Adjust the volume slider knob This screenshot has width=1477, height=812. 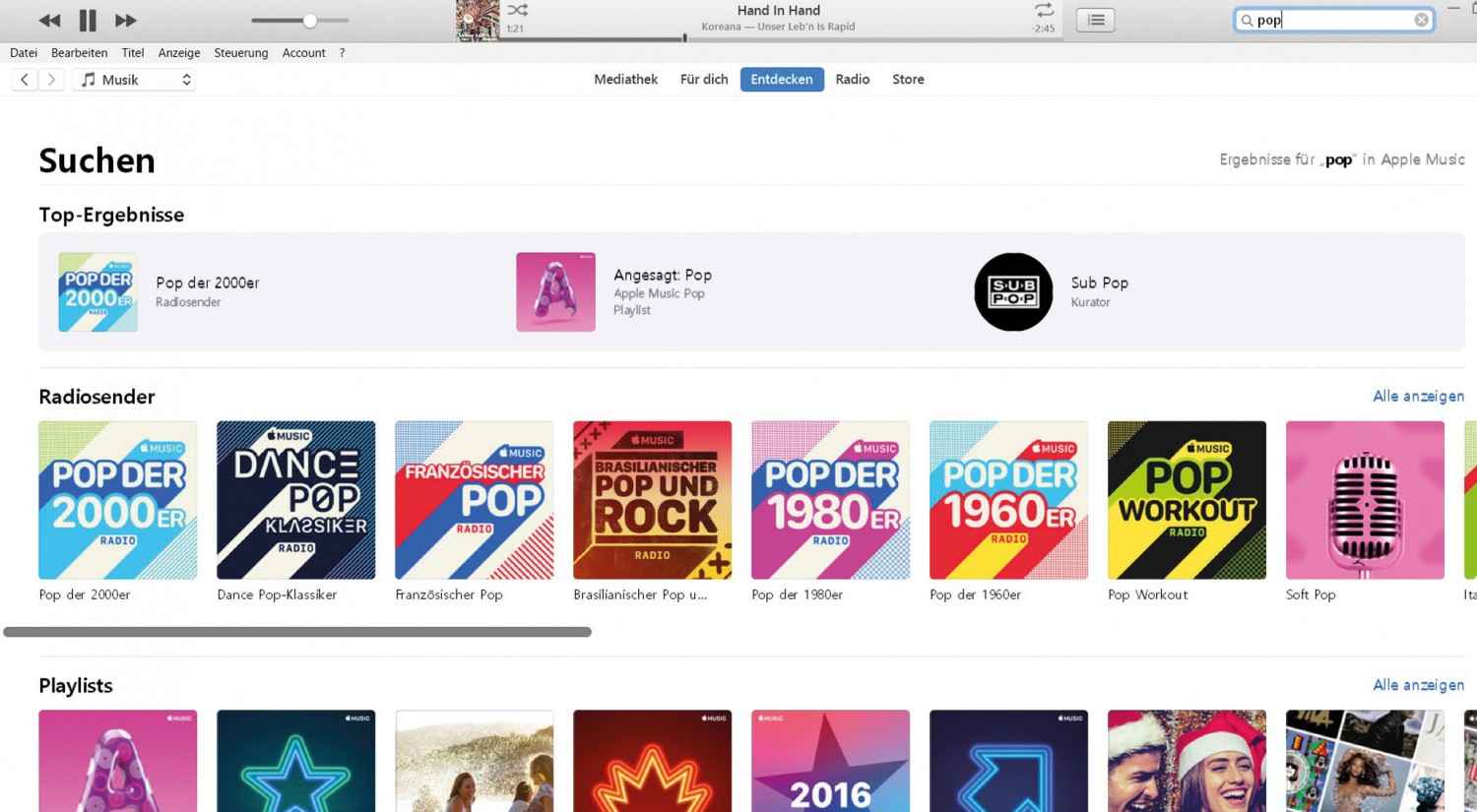coord(309,20)
